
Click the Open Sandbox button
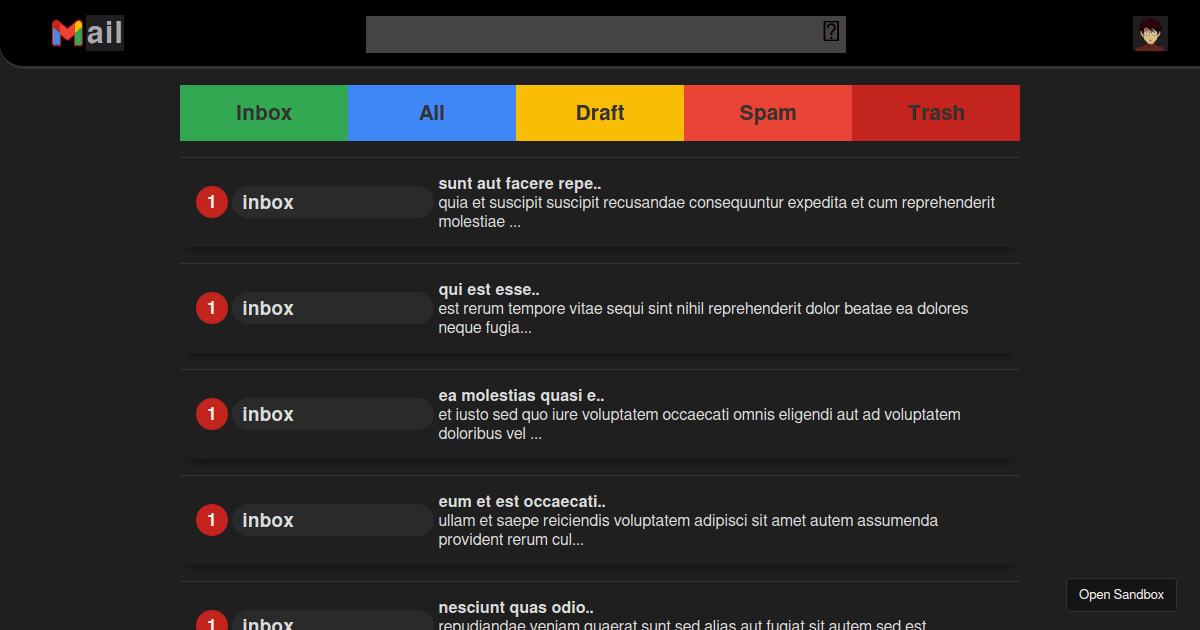1121,594
